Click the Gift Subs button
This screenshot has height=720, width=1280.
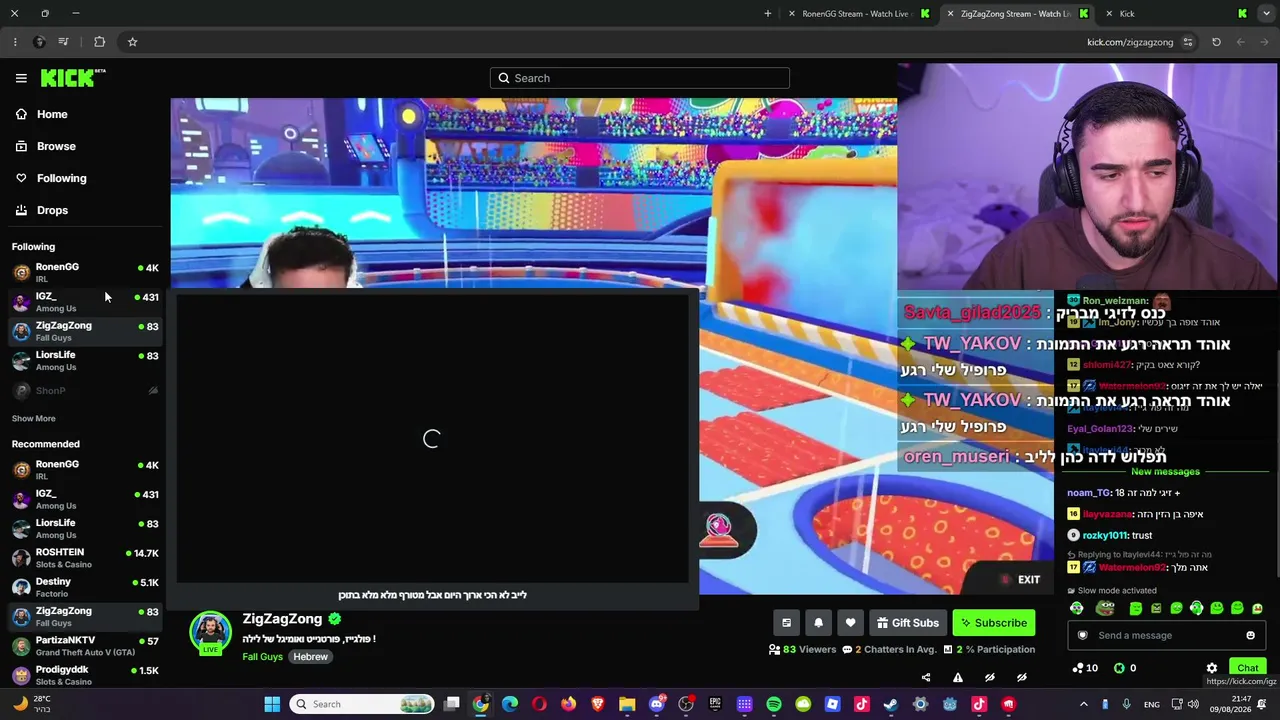coord(908,623)
